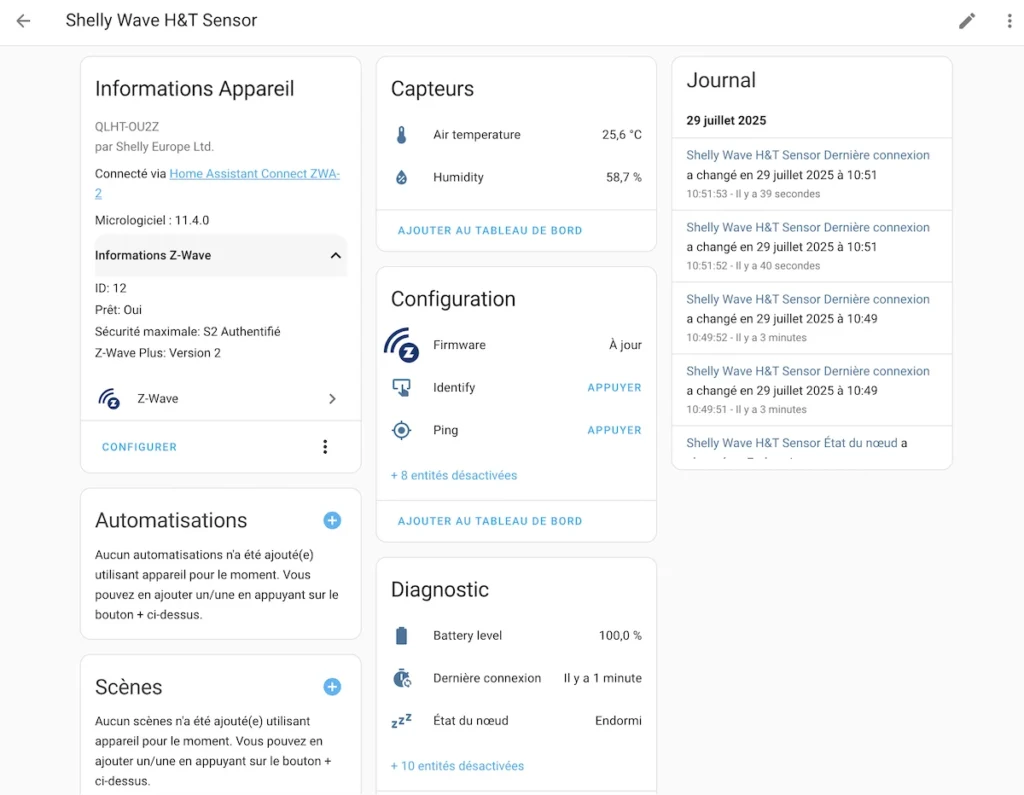Click the Ping target icon

tap(401, 430)
